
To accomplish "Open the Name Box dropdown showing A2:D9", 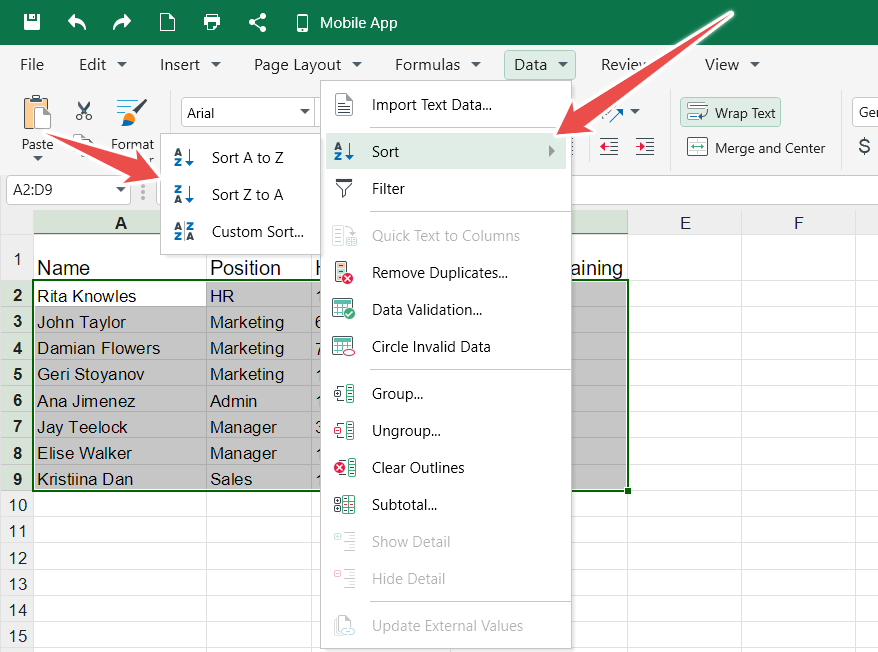I will click(121, 189).
